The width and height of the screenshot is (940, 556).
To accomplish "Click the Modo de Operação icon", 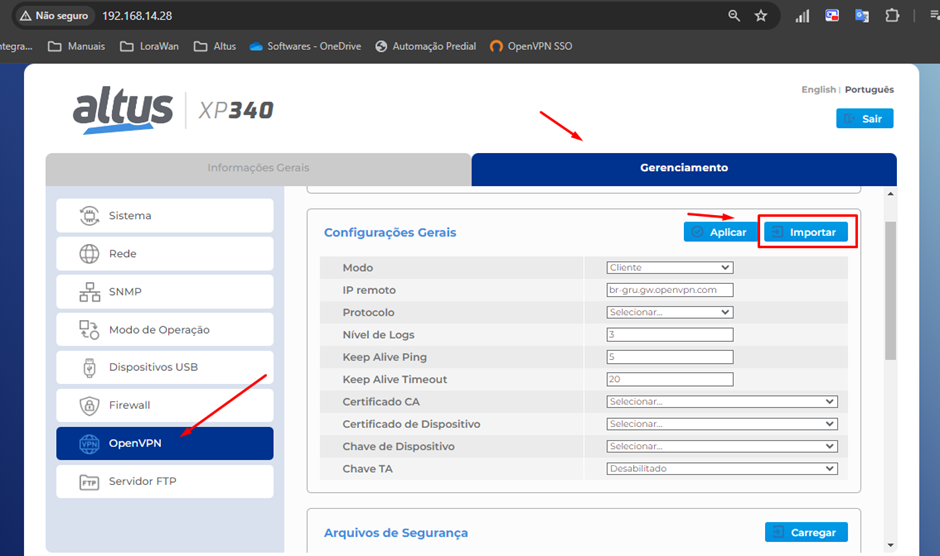I will (89, 330).
